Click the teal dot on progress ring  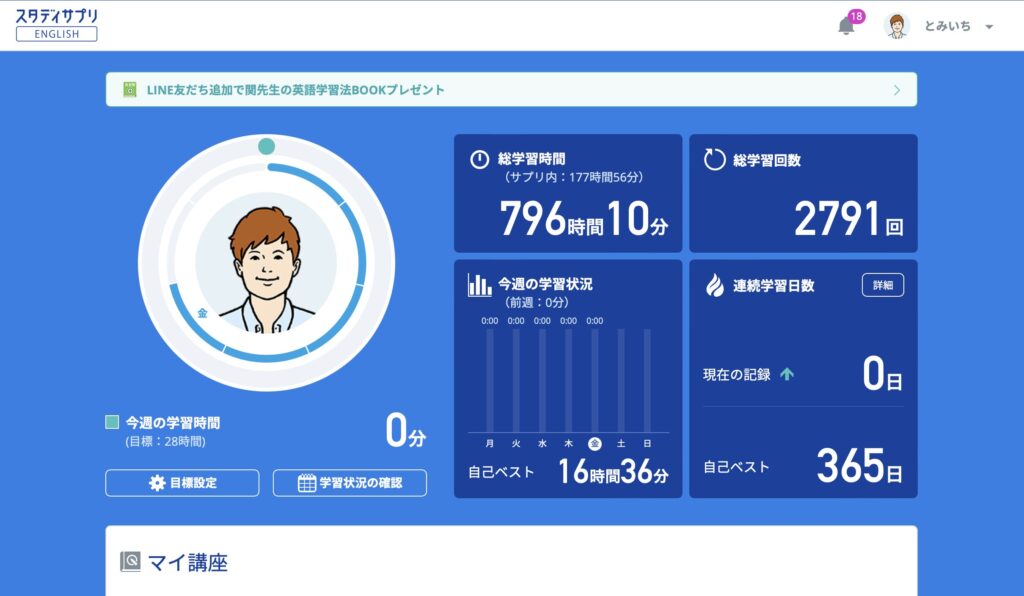tap(266, 146)
